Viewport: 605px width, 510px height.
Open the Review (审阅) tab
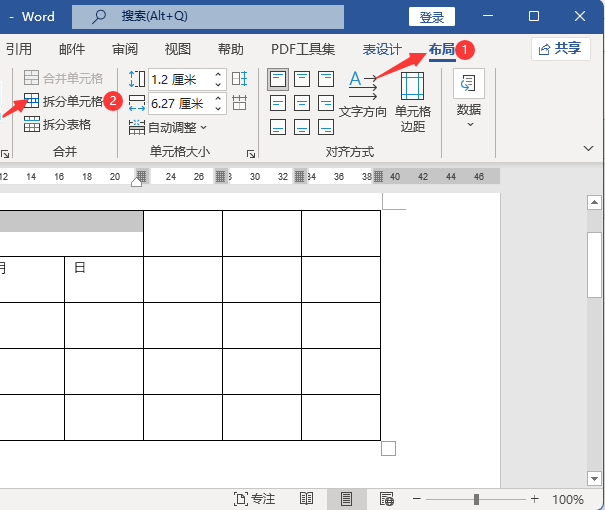coord(125,49)
